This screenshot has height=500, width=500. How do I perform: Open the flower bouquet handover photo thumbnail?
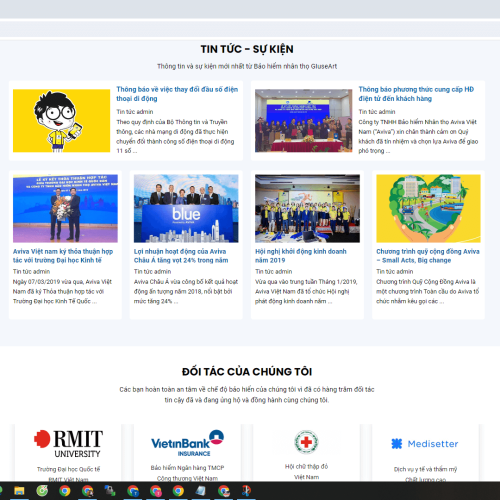point(65,208)
